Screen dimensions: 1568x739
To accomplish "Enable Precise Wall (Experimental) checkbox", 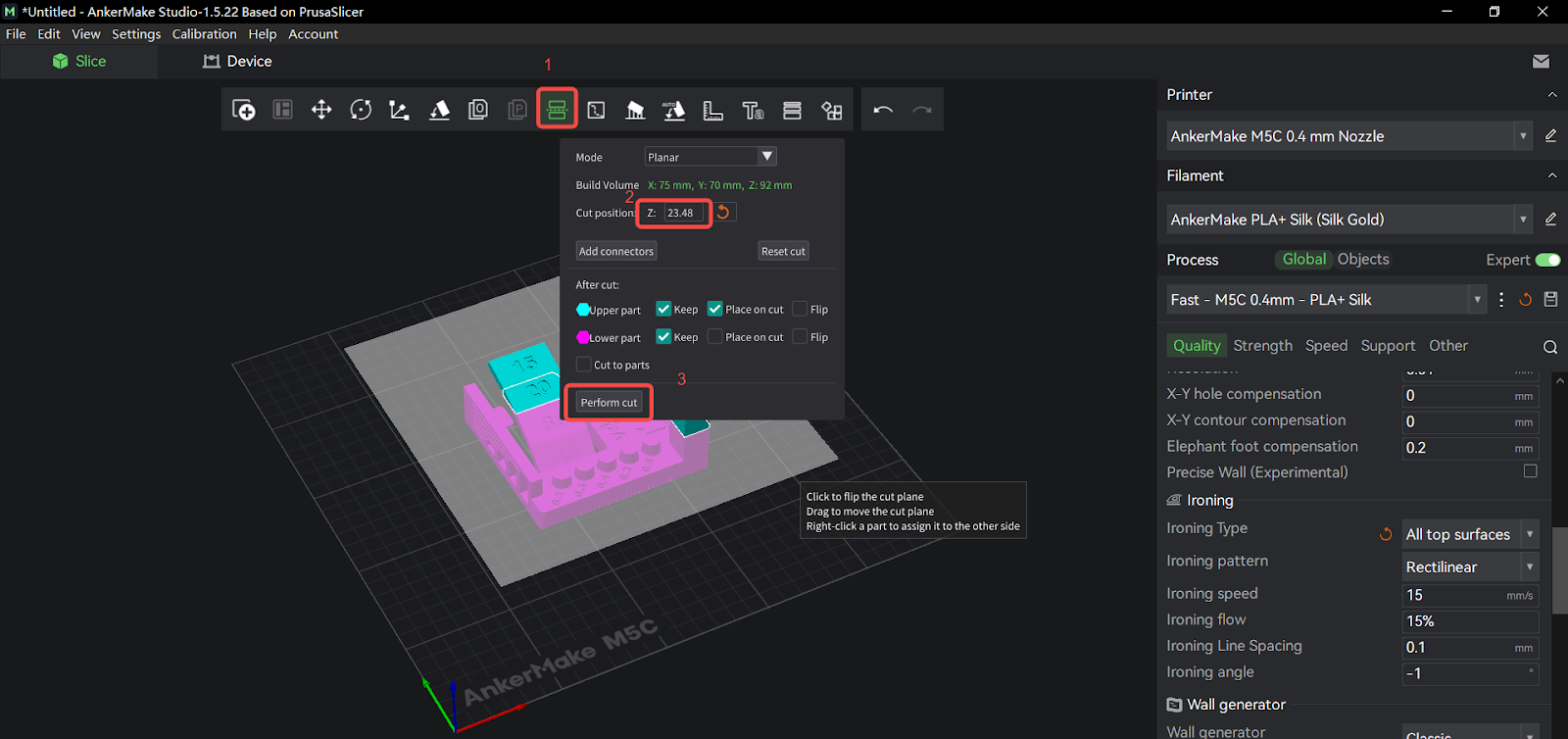I will (x=1530, y=471).
